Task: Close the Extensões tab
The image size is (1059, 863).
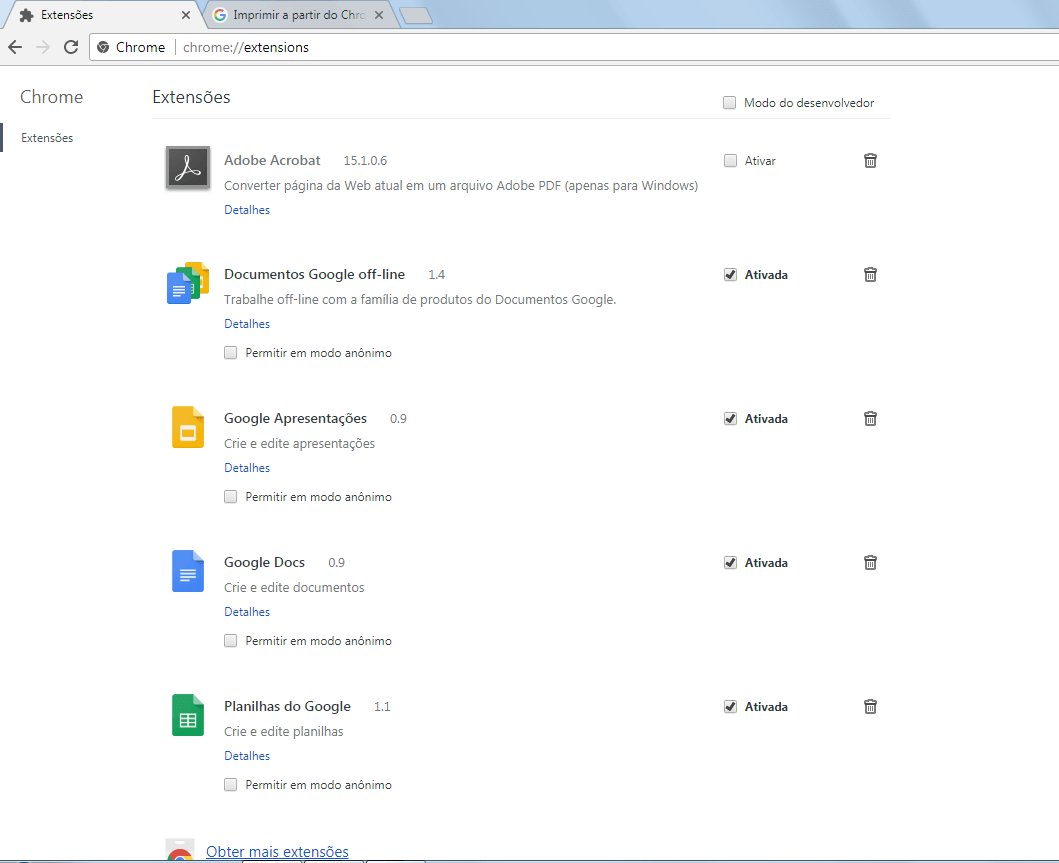Action: (186, 15)
